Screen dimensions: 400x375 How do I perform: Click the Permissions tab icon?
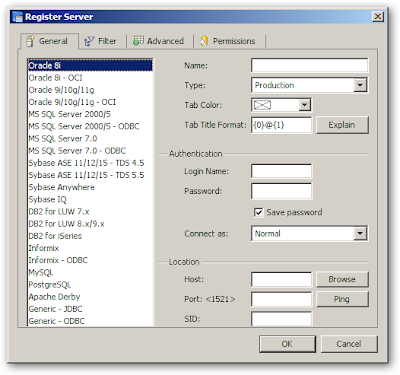204,41
